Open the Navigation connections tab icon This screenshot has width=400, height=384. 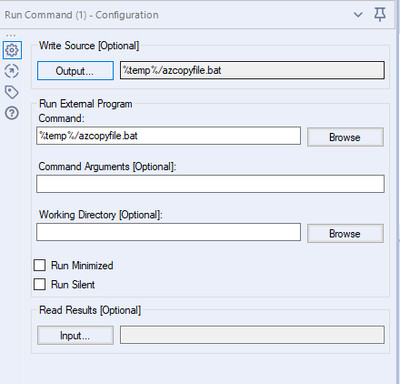(x=12, y=71)
